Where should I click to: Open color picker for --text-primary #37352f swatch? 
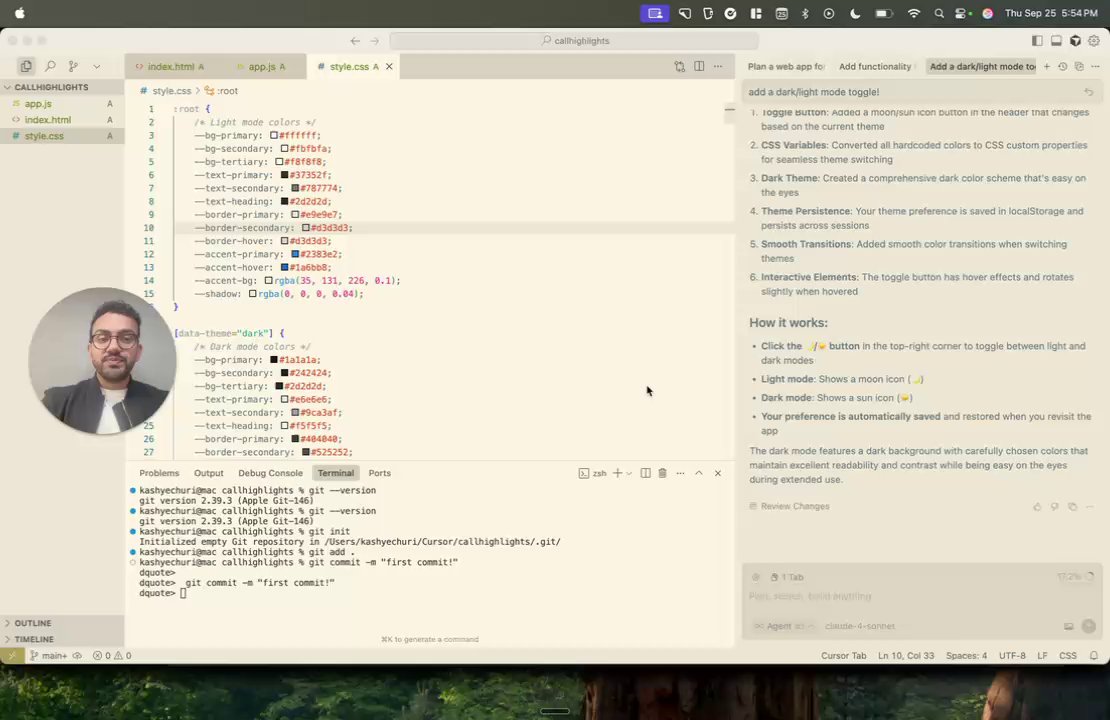(x=284, y=175)
